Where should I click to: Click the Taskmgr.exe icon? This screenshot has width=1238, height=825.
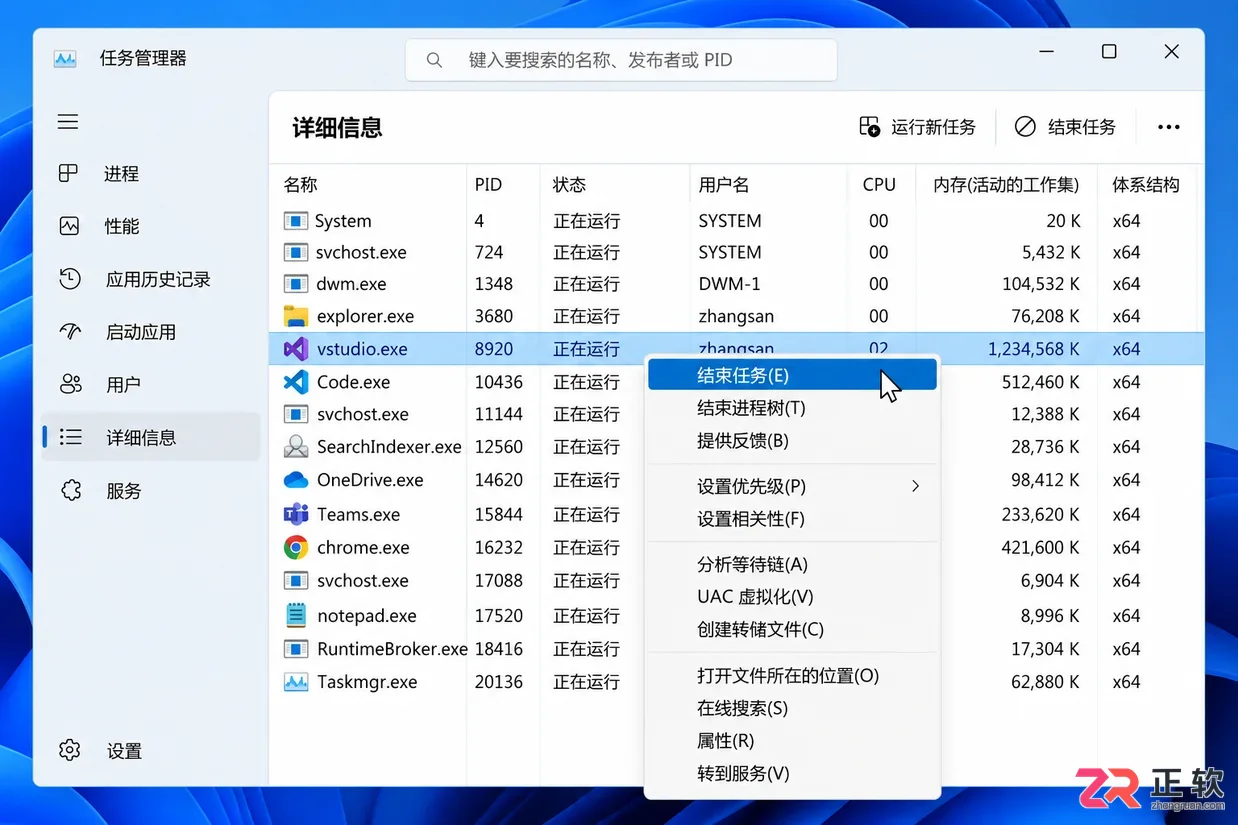pos(296,682)
